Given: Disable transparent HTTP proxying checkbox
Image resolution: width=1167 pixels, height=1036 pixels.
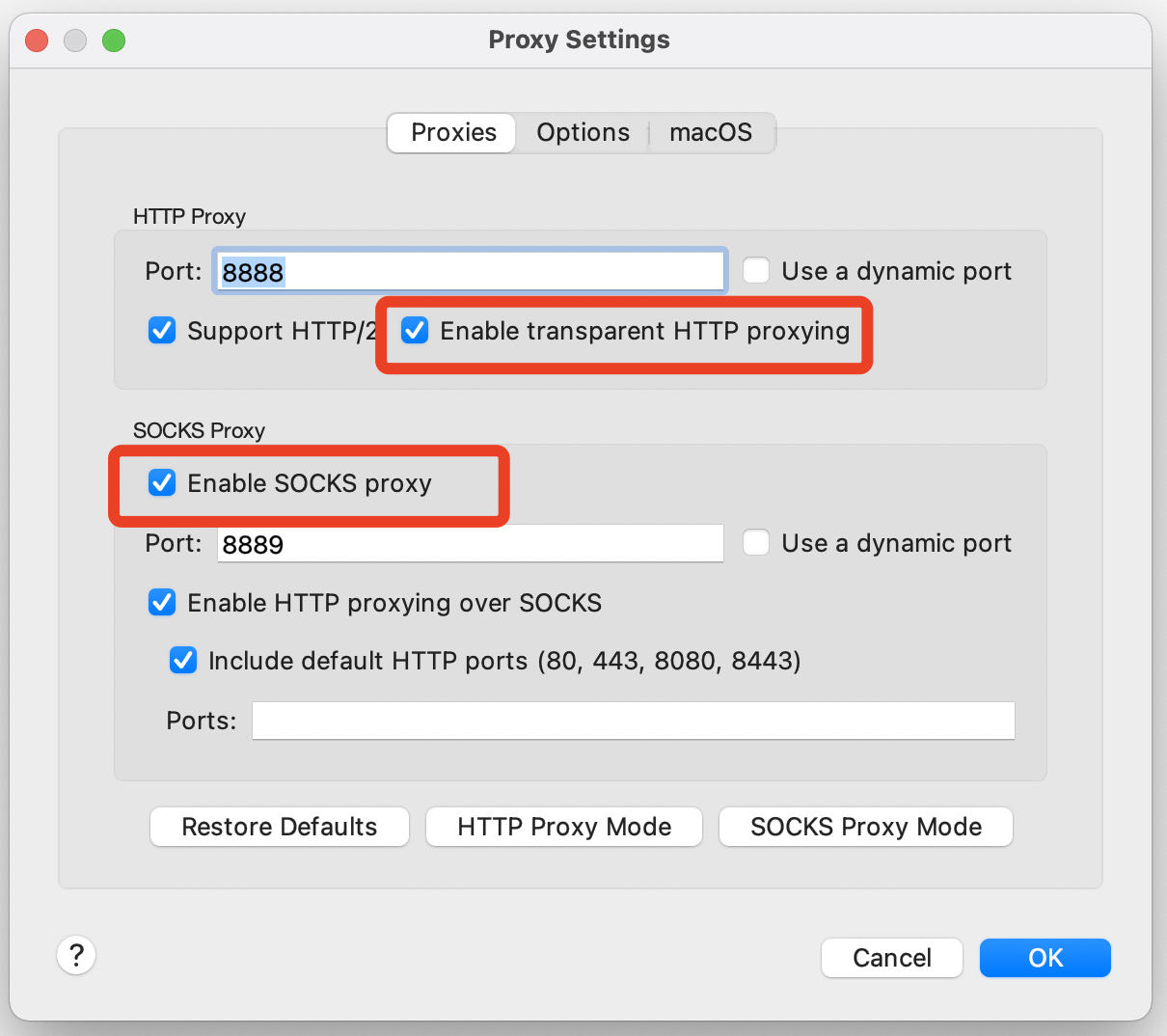Looking at the screenshot, I should click(x=415, y=331).
